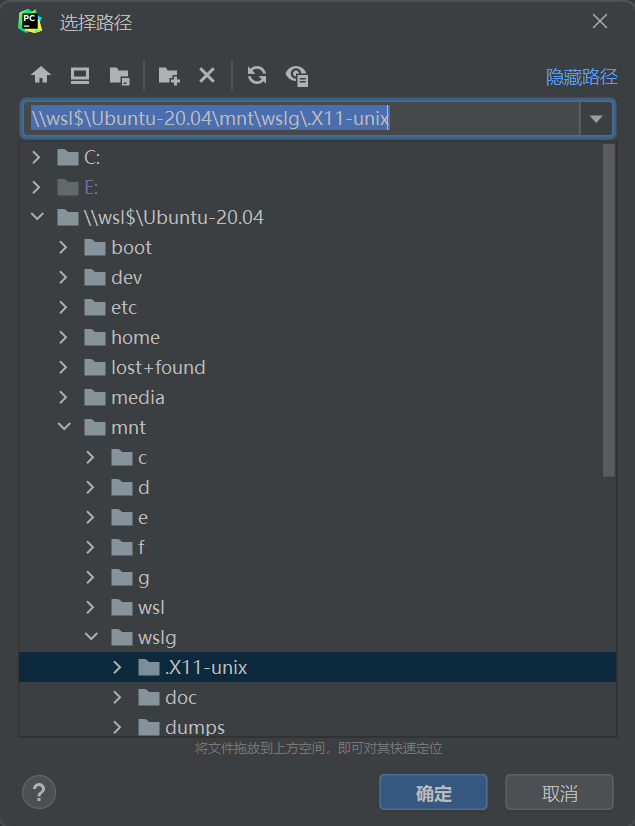Image resolution: width=635 pixels, height=826 pixels.
Task: Confirm with the 确定 button
Action: coord(433,792)
